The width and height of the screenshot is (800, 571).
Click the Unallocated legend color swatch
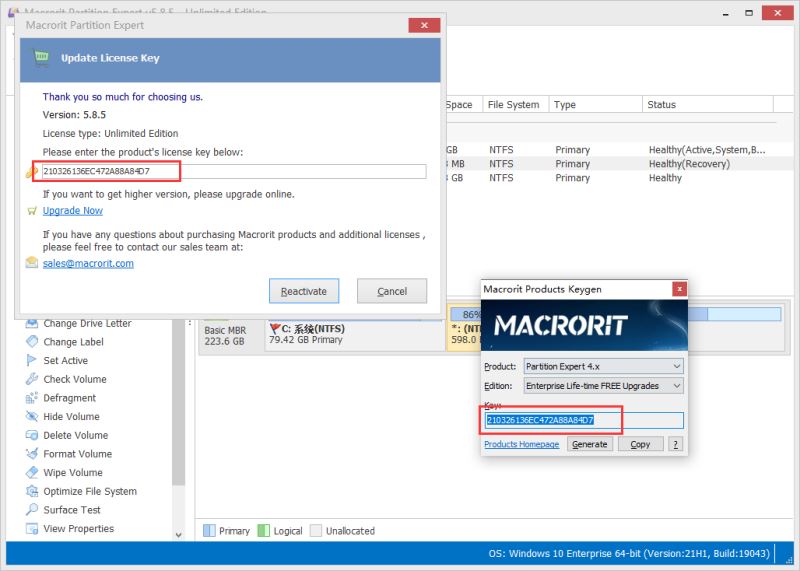(x=316, y=531)
